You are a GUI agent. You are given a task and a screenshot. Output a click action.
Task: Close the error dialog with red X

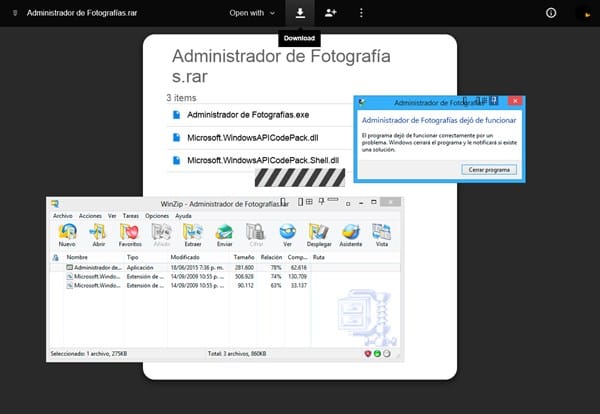point(515,101)
